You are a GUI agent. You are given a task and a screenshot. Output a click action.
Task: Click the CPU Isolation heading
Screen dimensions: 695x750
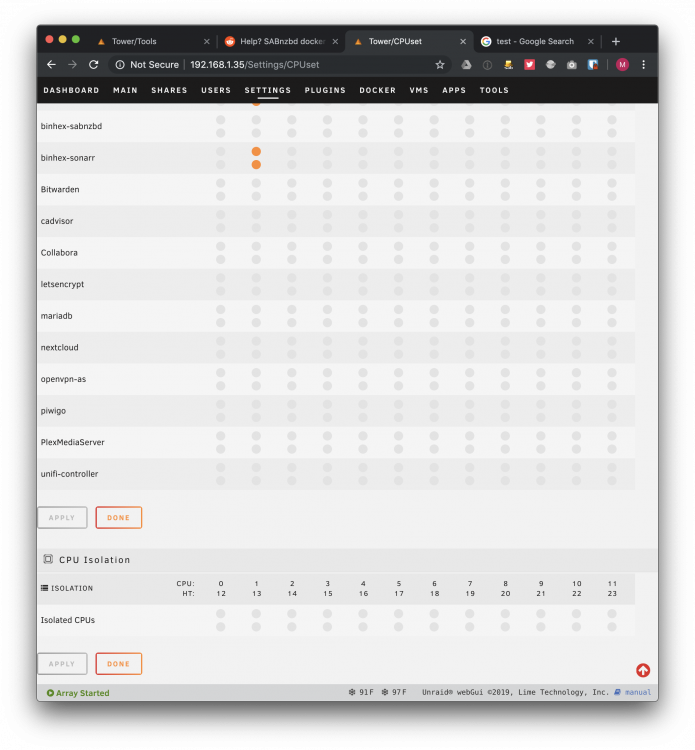pos(94,560)
